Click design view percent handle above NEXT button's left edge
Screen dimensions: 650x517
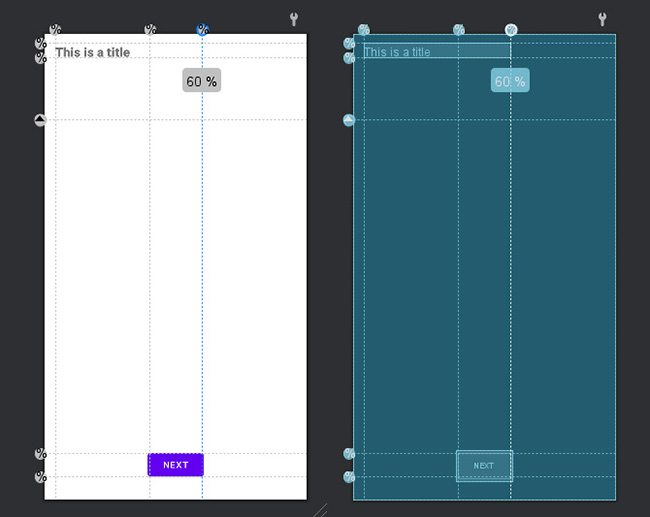click(150, 29)
